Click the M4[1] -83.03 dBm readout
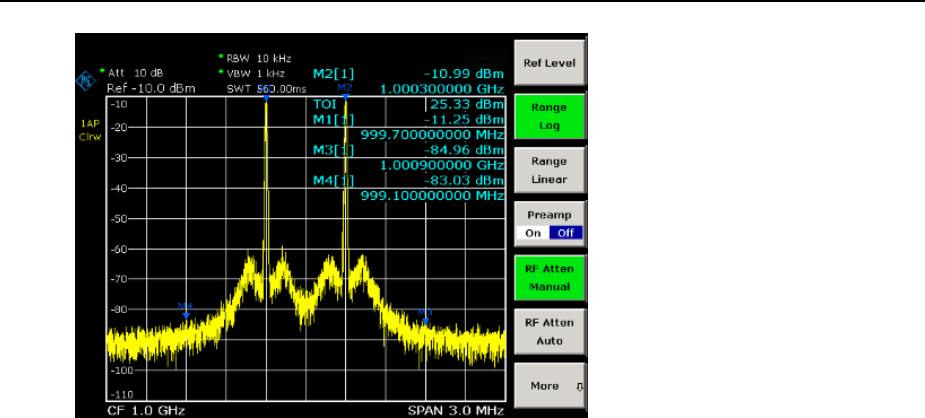The height and width of the screenshot is (418, 925). coord(409,180)
